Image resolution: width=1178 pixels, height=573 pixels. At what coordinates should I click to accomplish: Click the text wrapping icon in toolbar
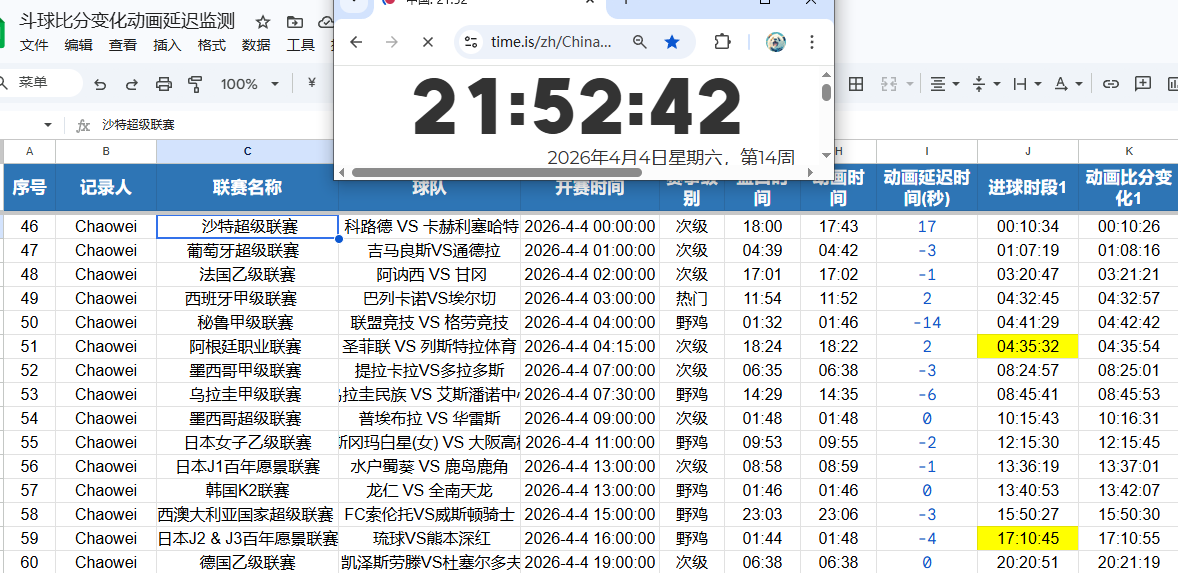tap(1019, 84)
